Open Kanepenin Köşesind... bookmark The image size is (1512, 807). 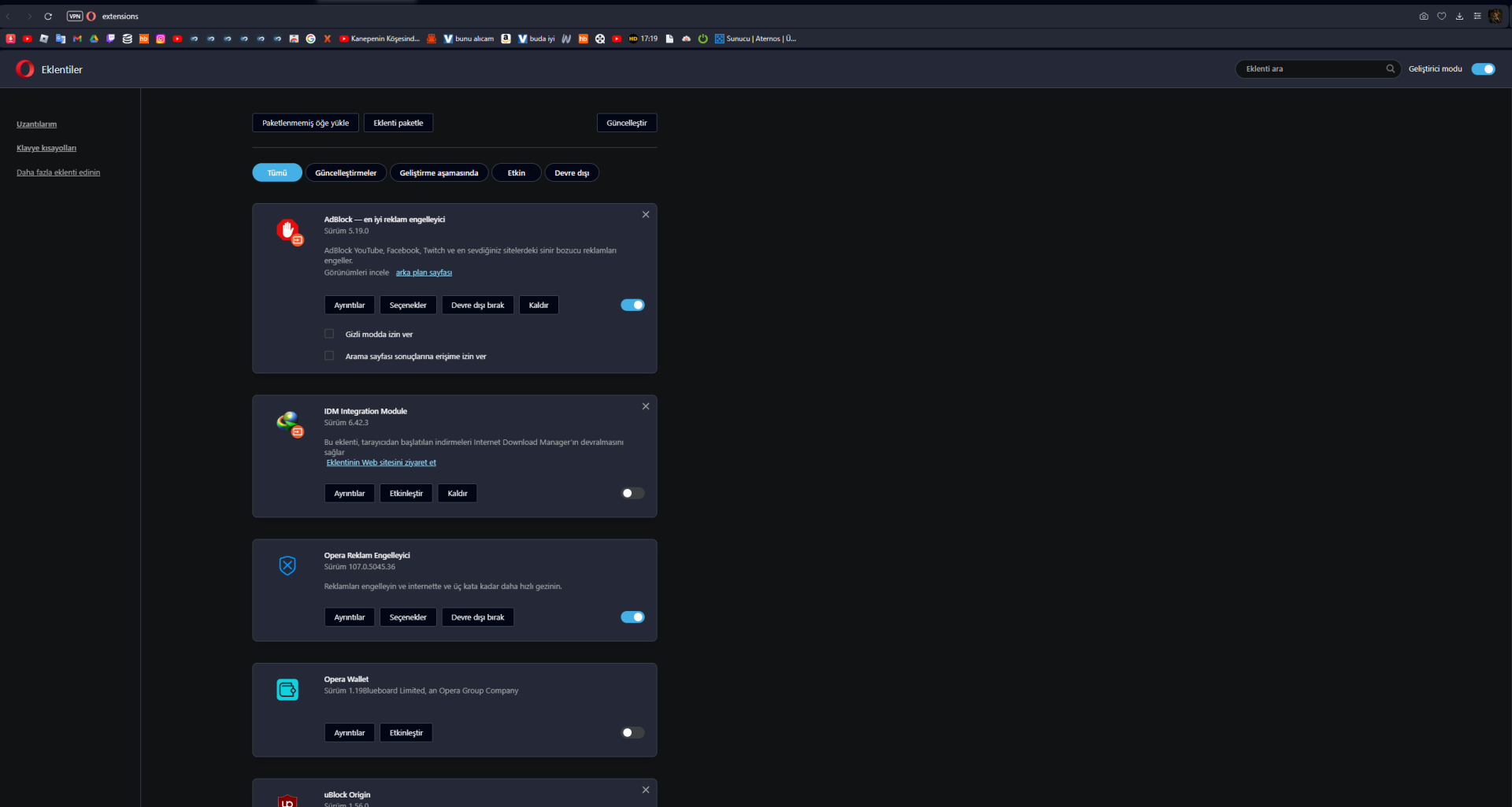[380, 39]
